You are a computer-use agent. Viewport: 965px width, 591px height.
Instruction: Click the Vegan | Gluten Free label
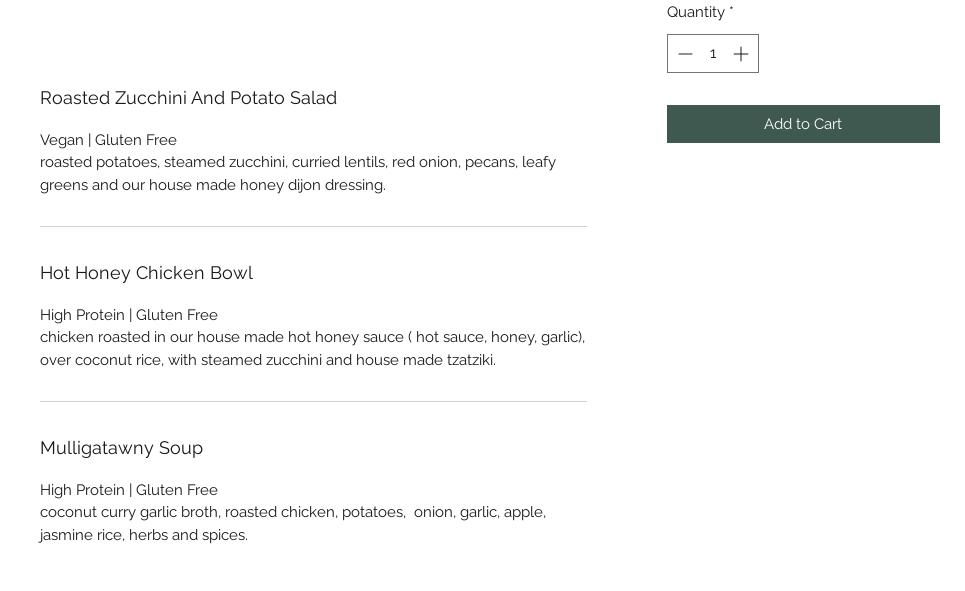(108, 140)
